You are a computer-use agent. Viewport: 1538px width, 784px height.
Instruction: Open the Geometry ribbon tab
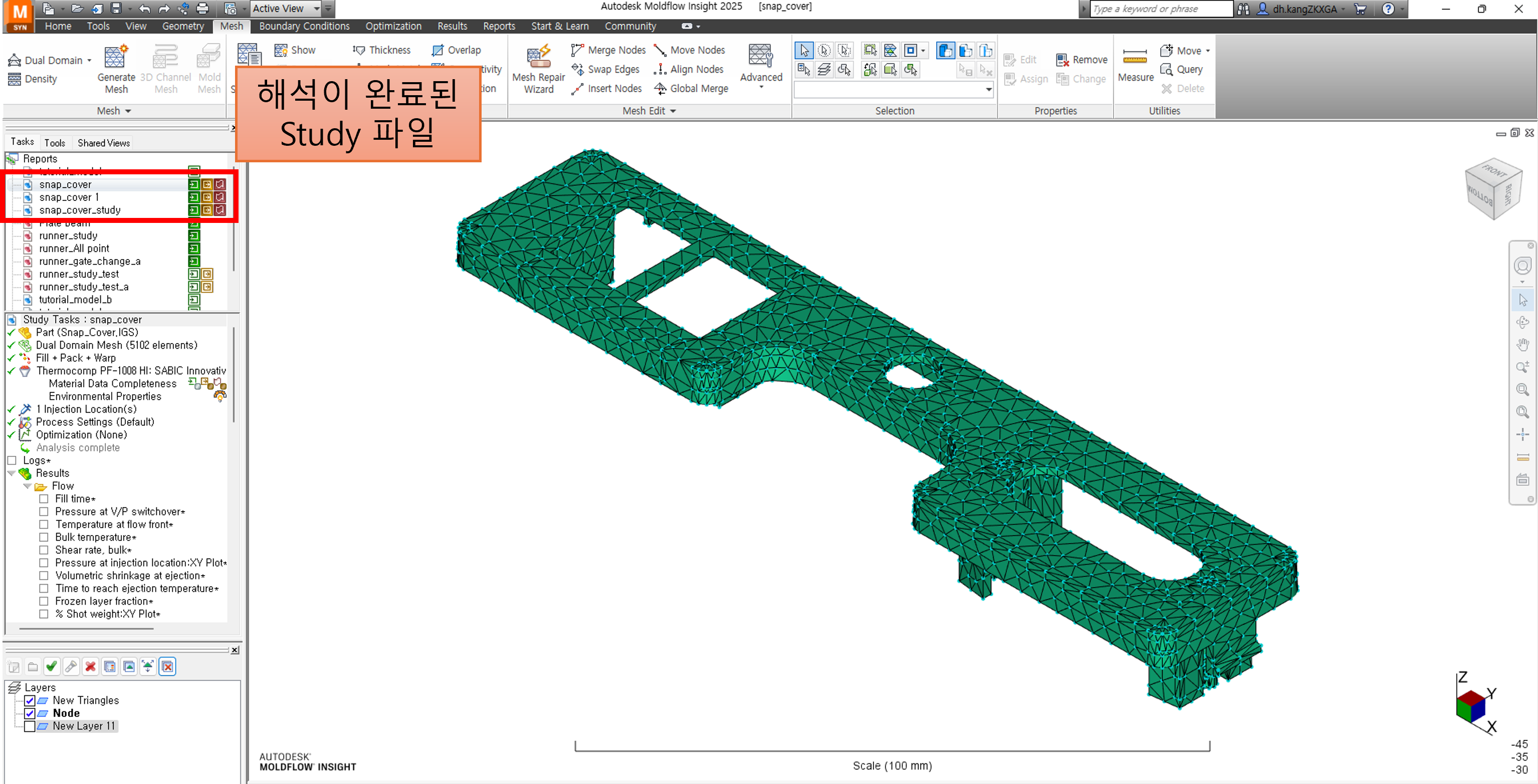183,26
